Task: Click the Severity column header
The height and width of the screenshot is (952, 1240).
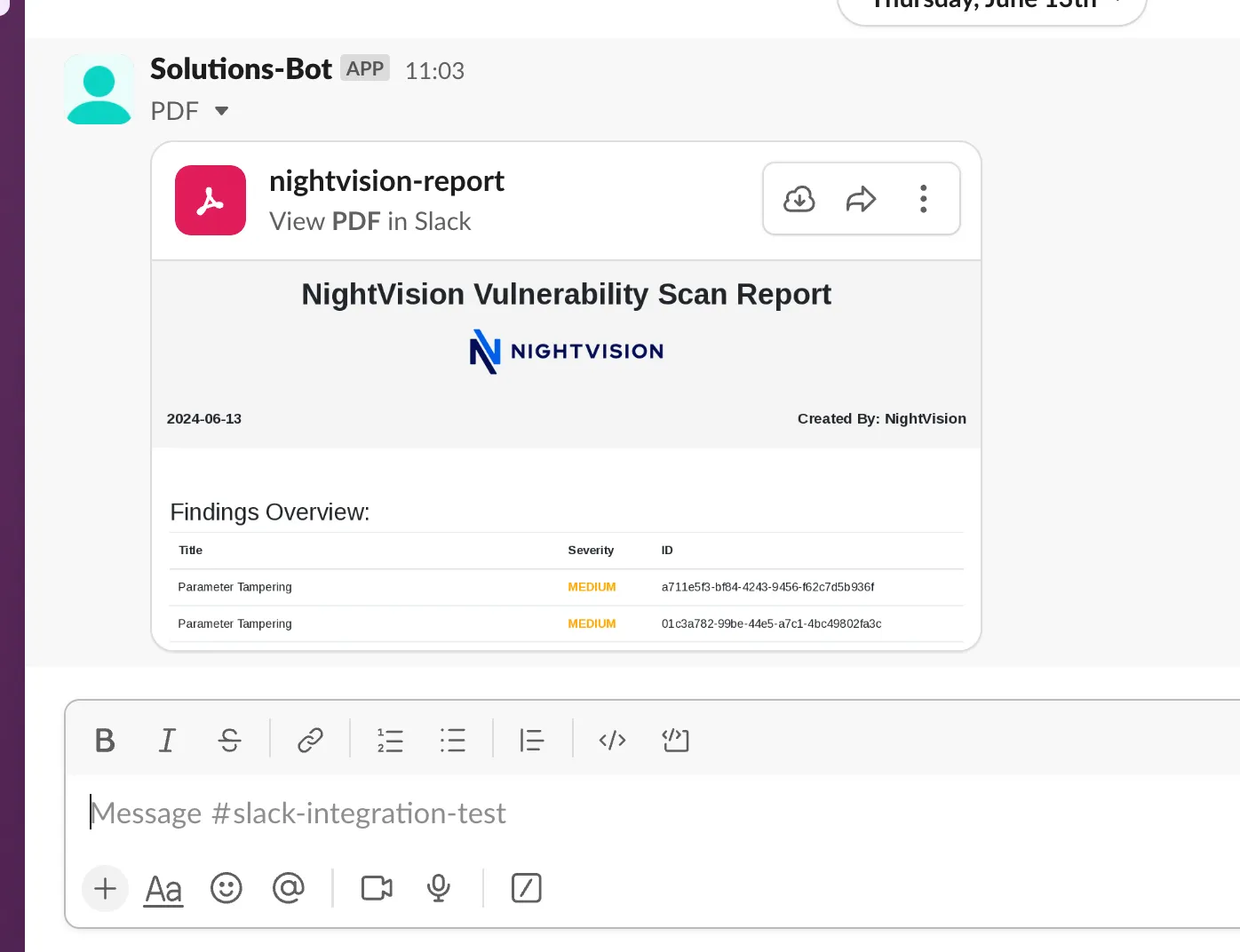Action: (x=591, y=551)
